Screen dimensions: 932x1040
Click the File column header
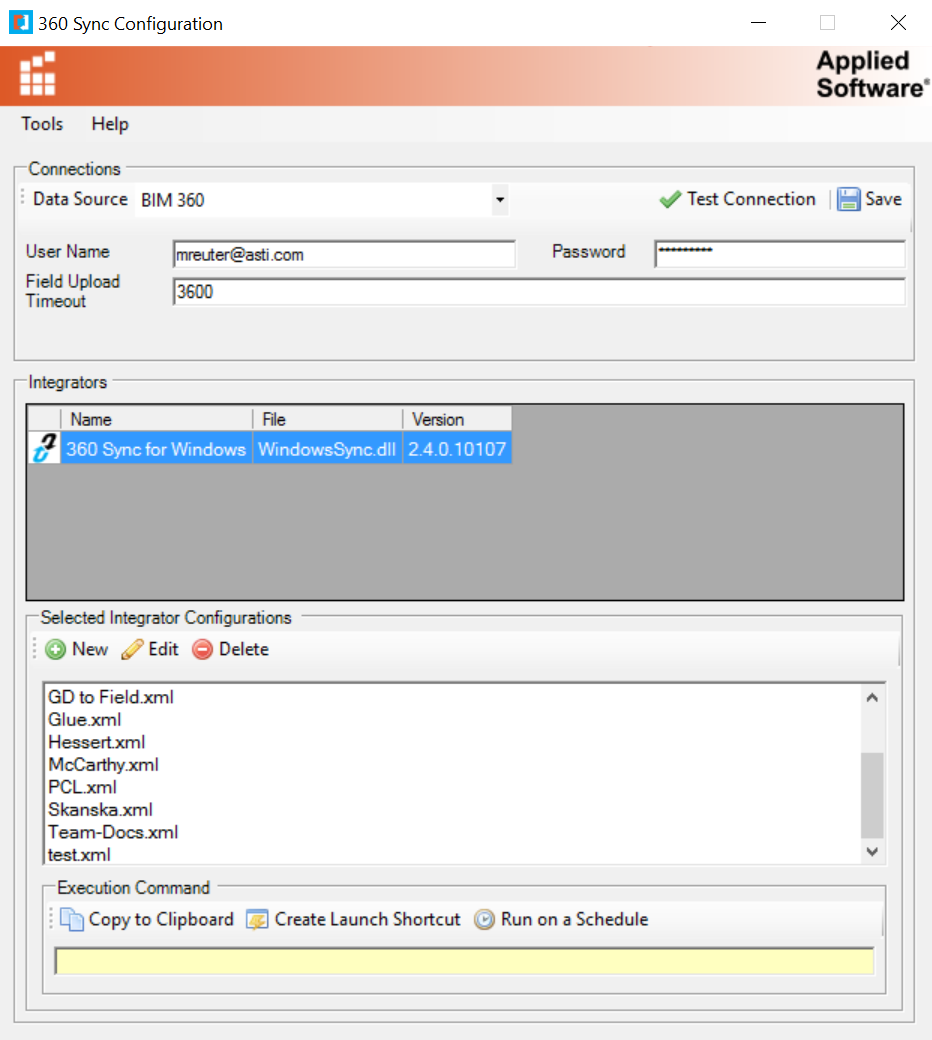click(328, 419)
